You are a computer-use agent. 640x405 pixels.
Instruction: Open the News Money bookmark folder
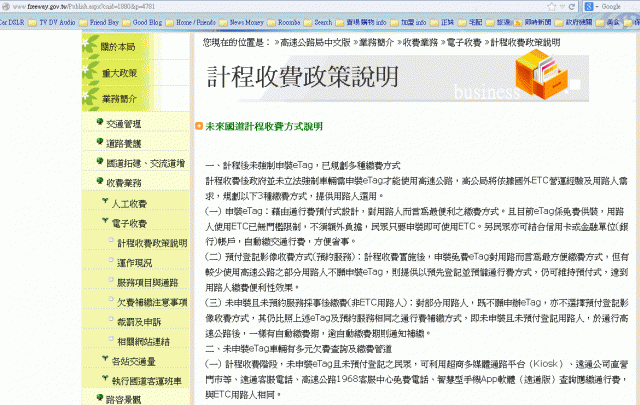pos(241,22)
